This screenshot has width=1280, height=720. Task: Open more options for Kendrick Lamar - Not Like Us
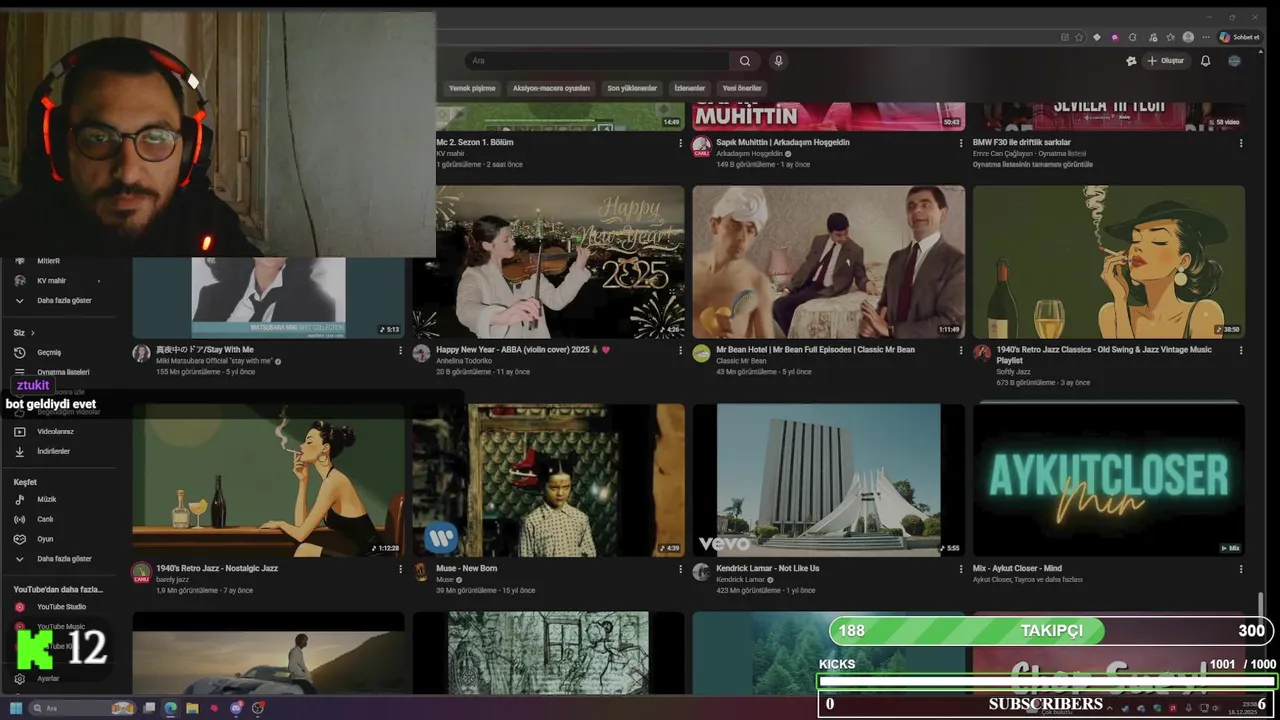961,569
